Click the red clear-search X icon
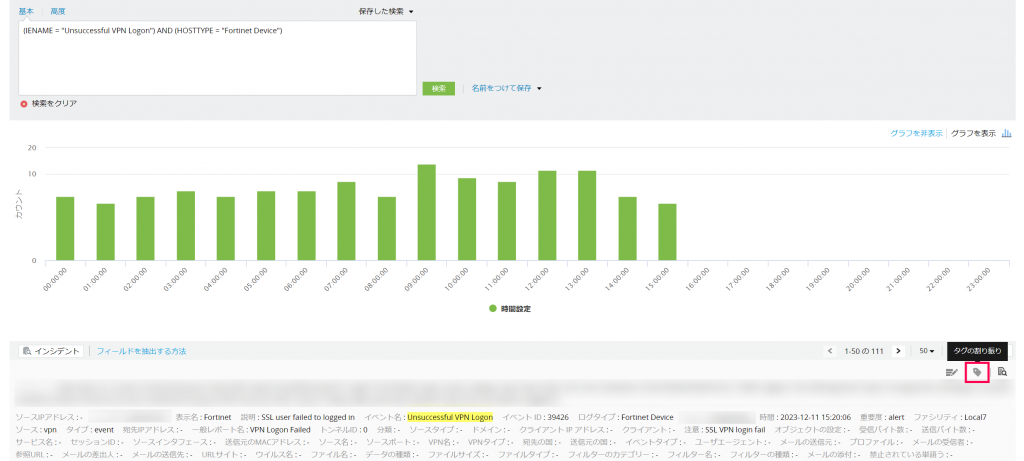 (24, 103)
